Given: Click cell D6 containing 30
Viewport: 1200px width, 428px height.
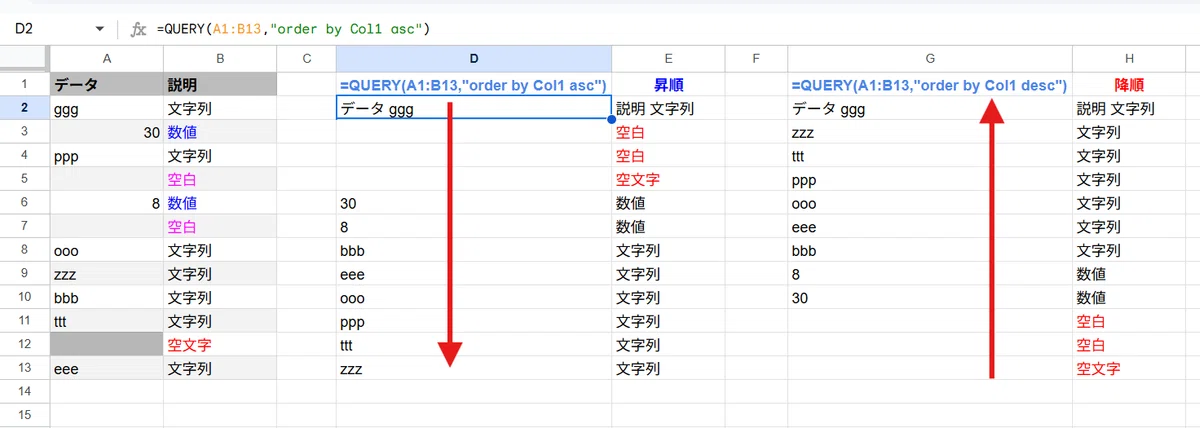Looking at the screenshot, I should 474,203.
